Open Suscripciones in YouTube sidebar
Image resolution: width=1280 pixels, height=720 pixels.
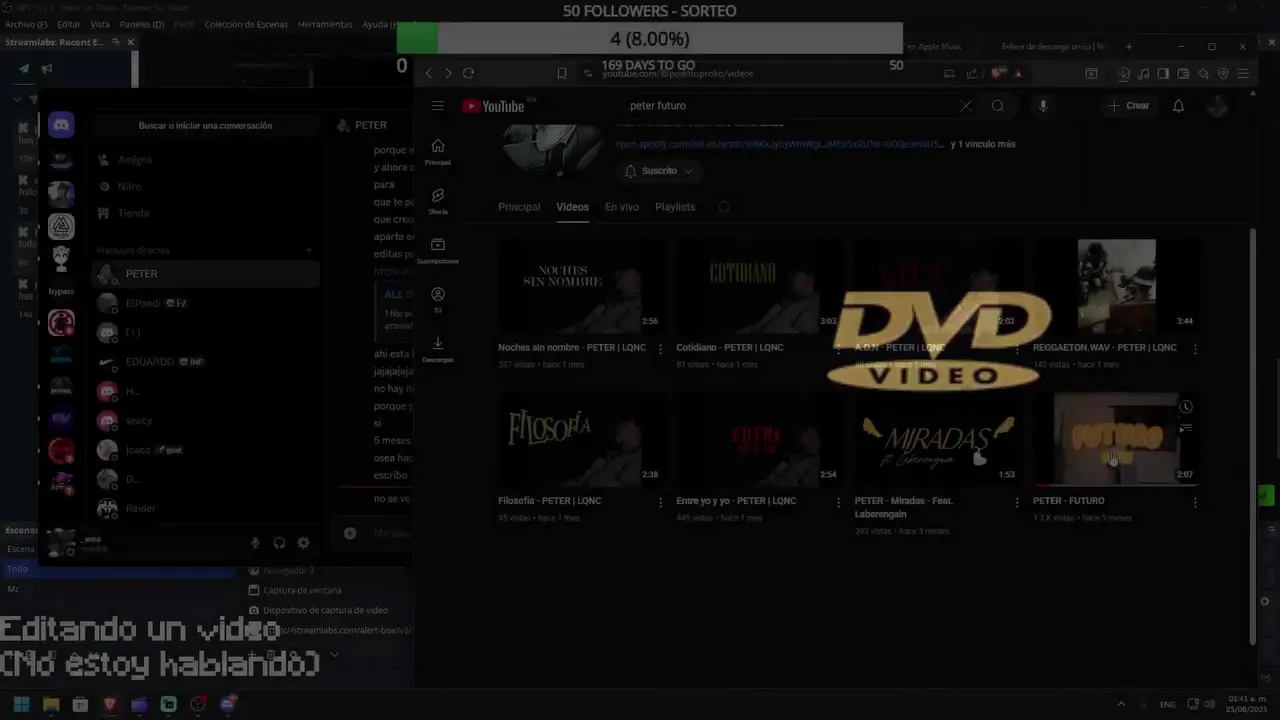(437, 250)
